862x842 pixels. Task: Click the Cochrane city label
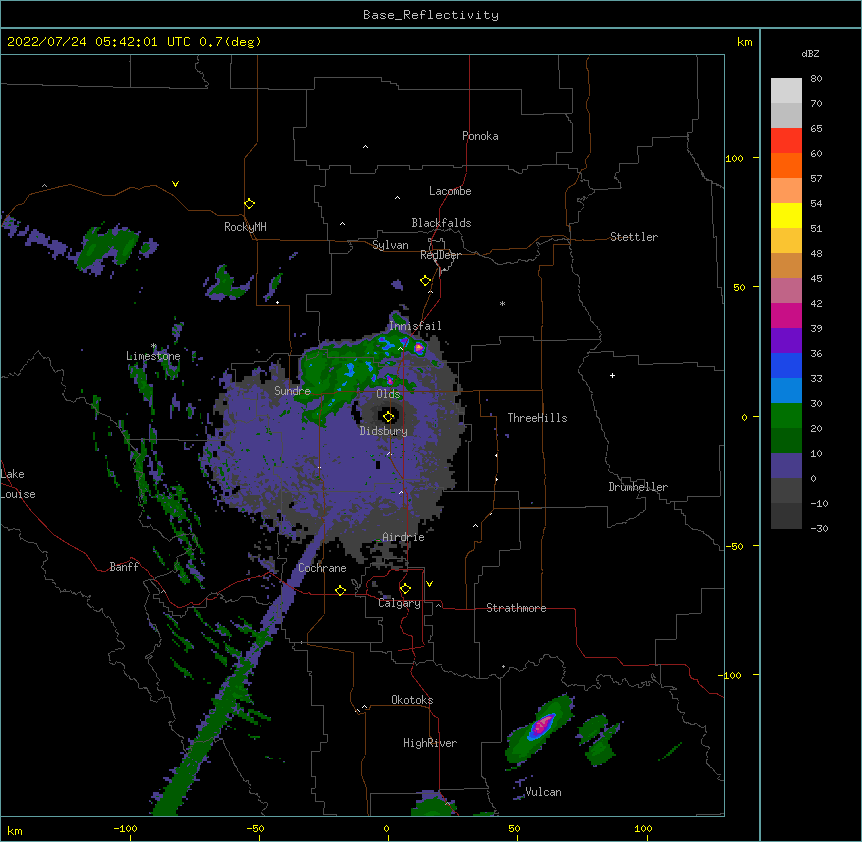tap(322, 568)
